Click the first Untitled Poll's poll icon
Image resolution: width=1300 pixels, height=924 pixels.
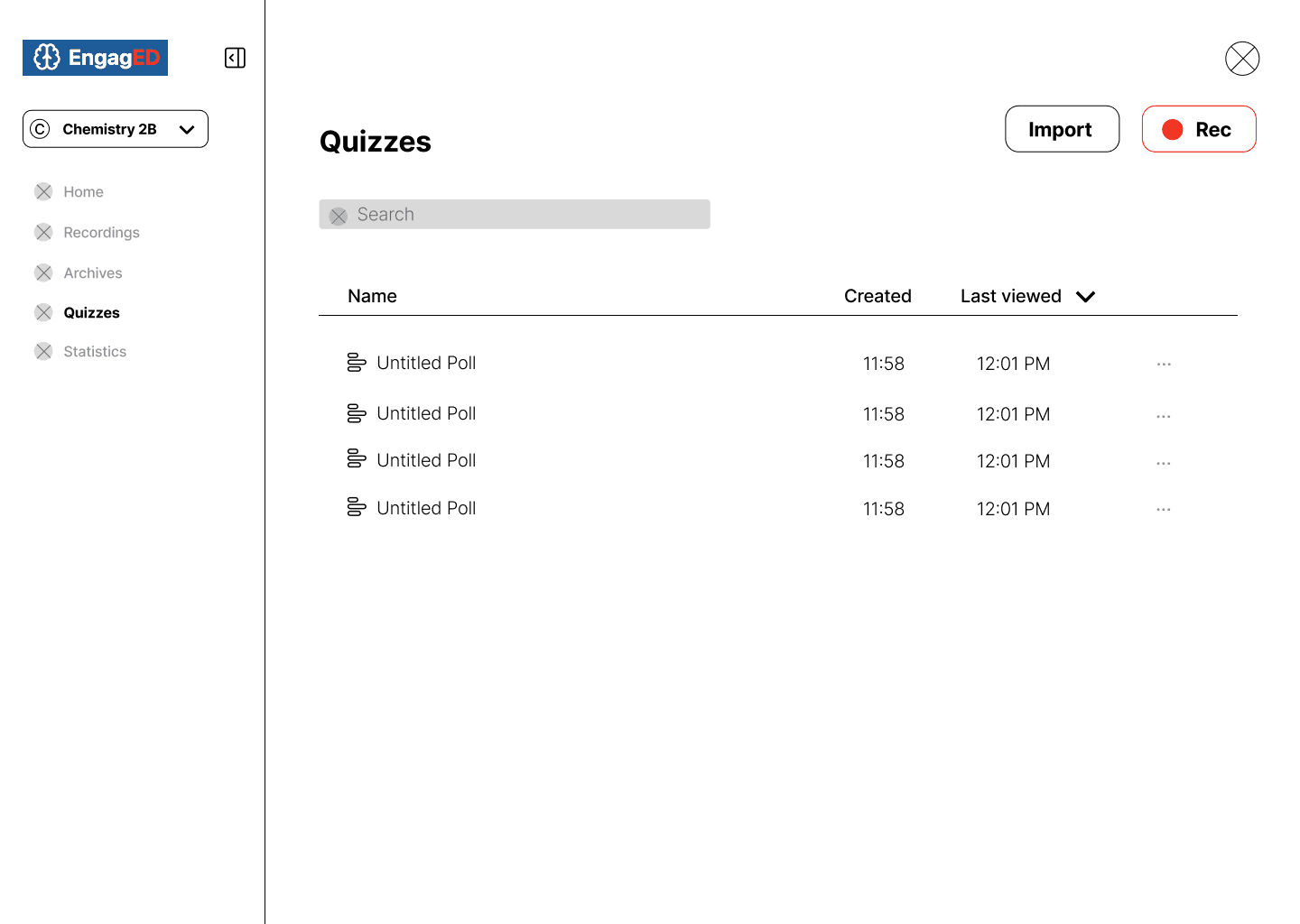[x=357, y=363]
